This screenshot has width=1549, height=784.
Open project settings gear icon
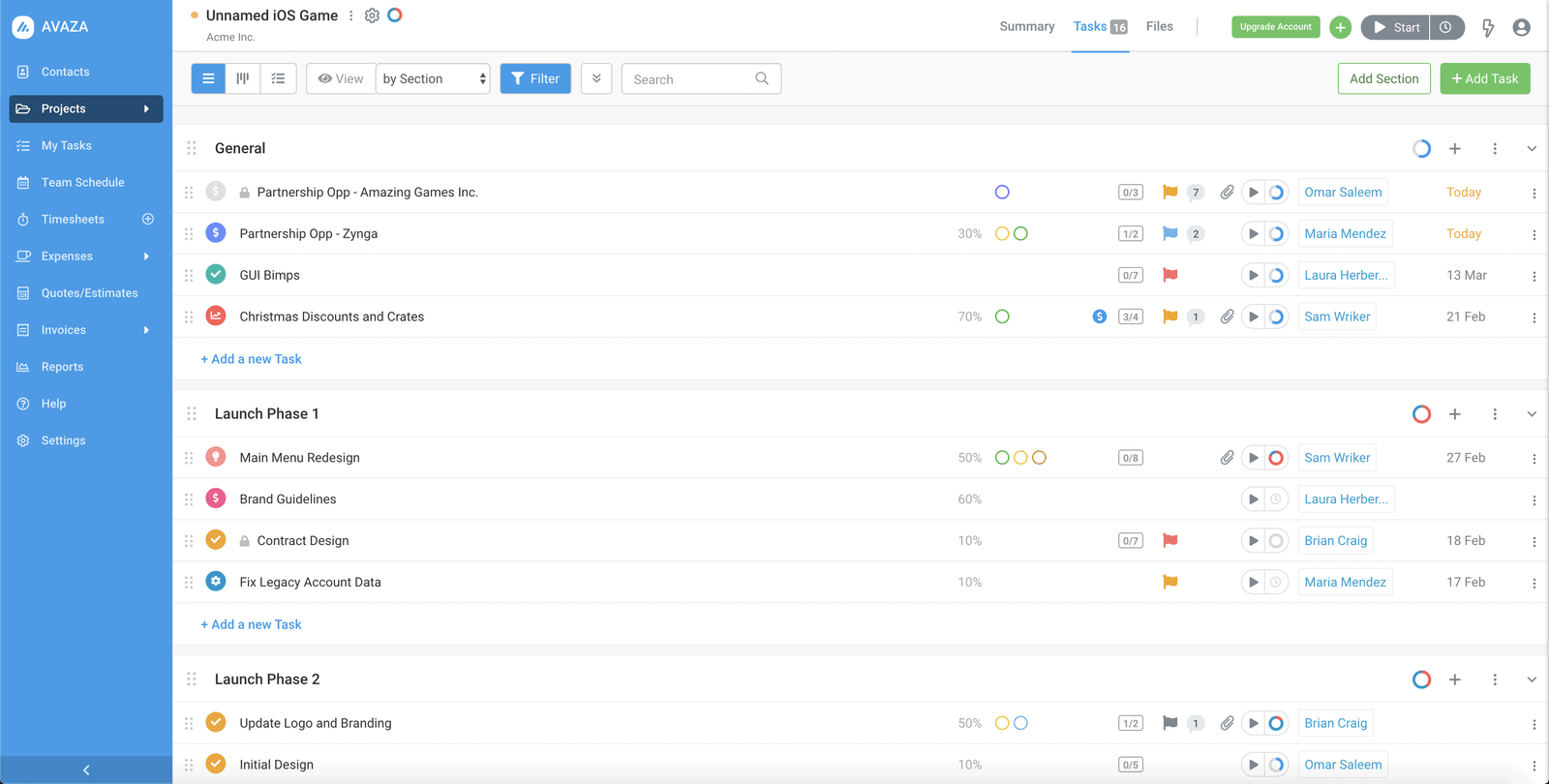372,15
